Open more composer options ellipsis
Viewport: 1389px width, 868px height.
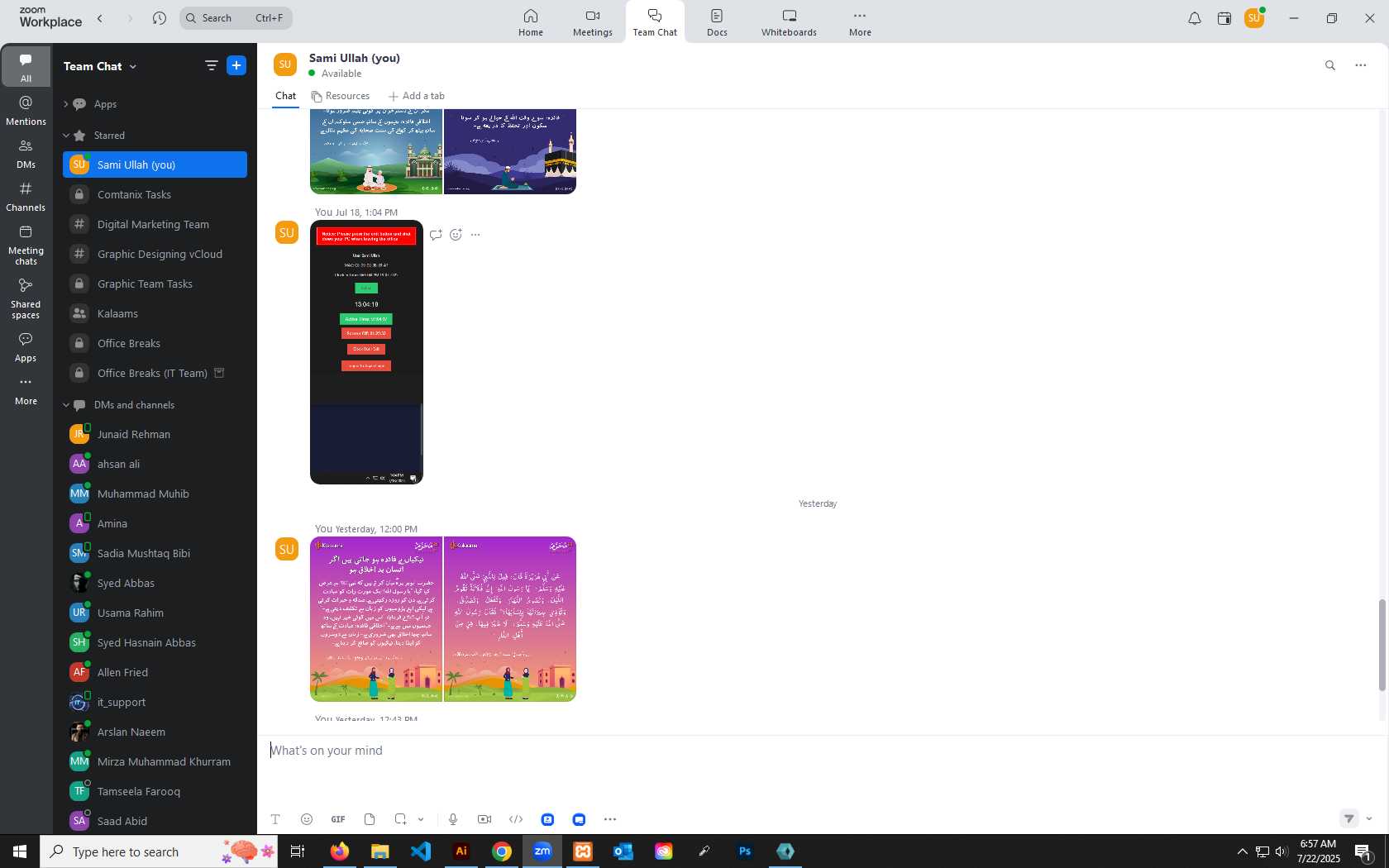(610, 819)
